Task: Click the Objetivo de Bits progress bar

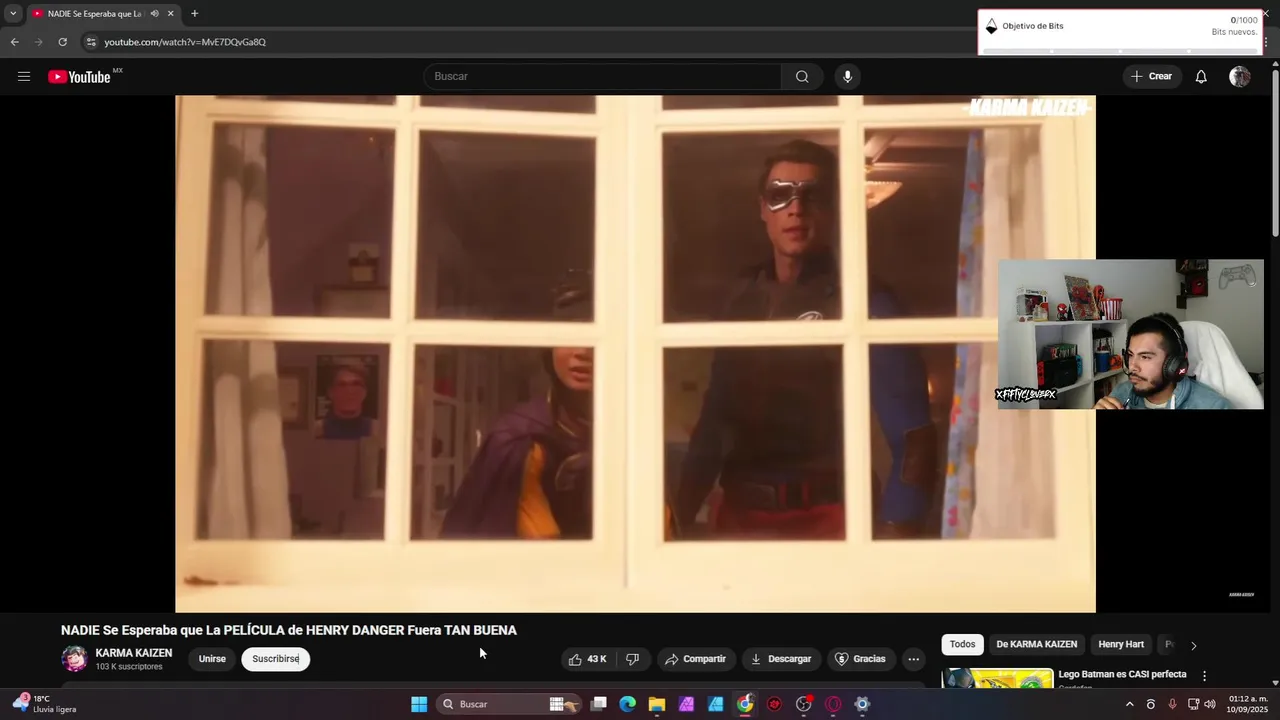Action: [1120, 50]
